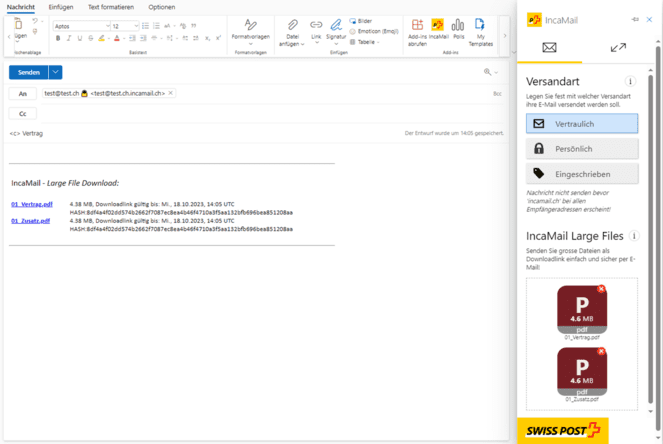This screenshot has height=444, width=663.
Task: Open the Text formatieren tab
Action: click(111, 7)
